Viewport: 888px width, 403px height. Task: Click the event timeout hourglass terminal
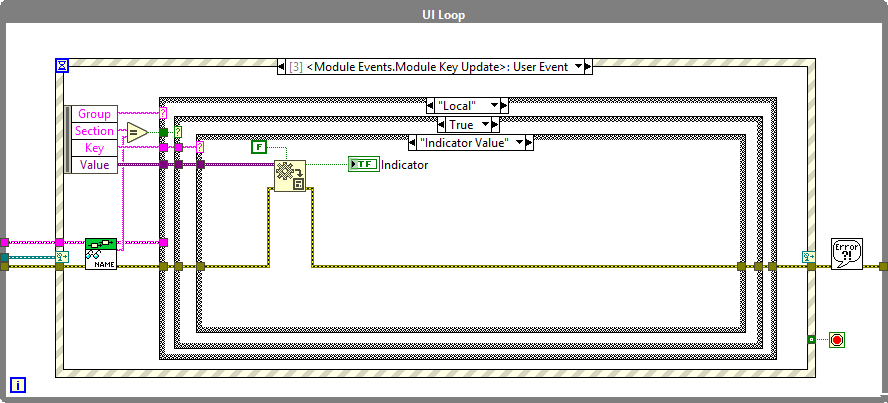[62, 66]
